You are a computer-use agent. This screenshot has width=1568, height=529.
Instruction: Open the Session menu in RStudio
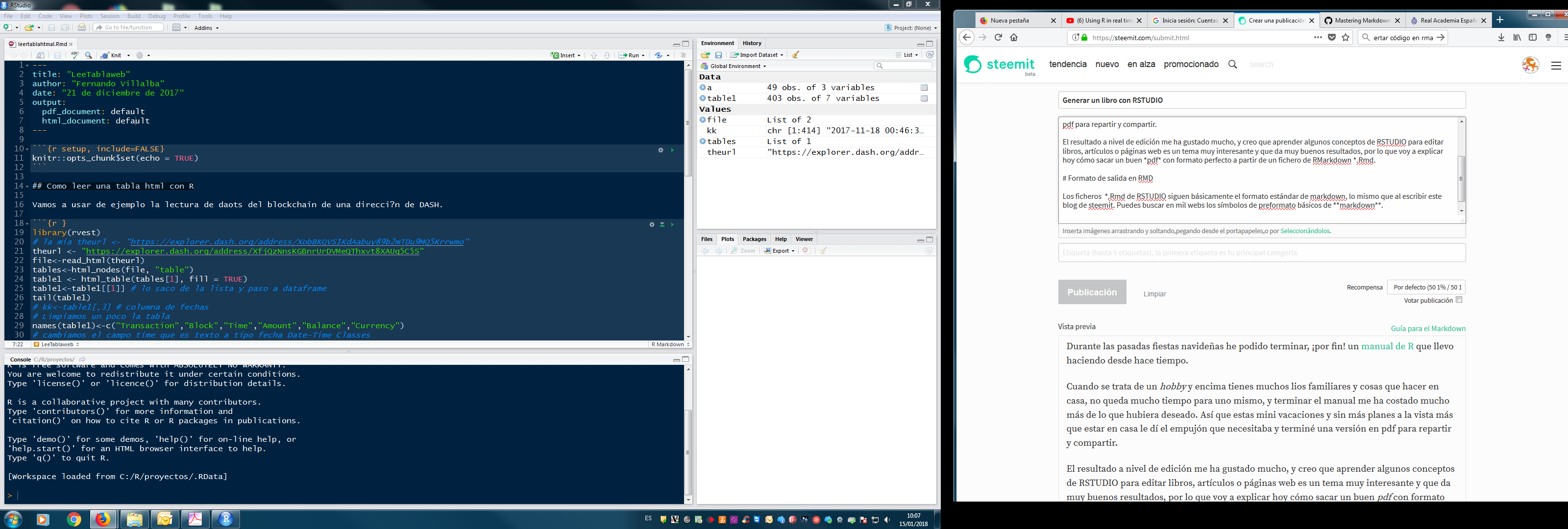(110, 16)
